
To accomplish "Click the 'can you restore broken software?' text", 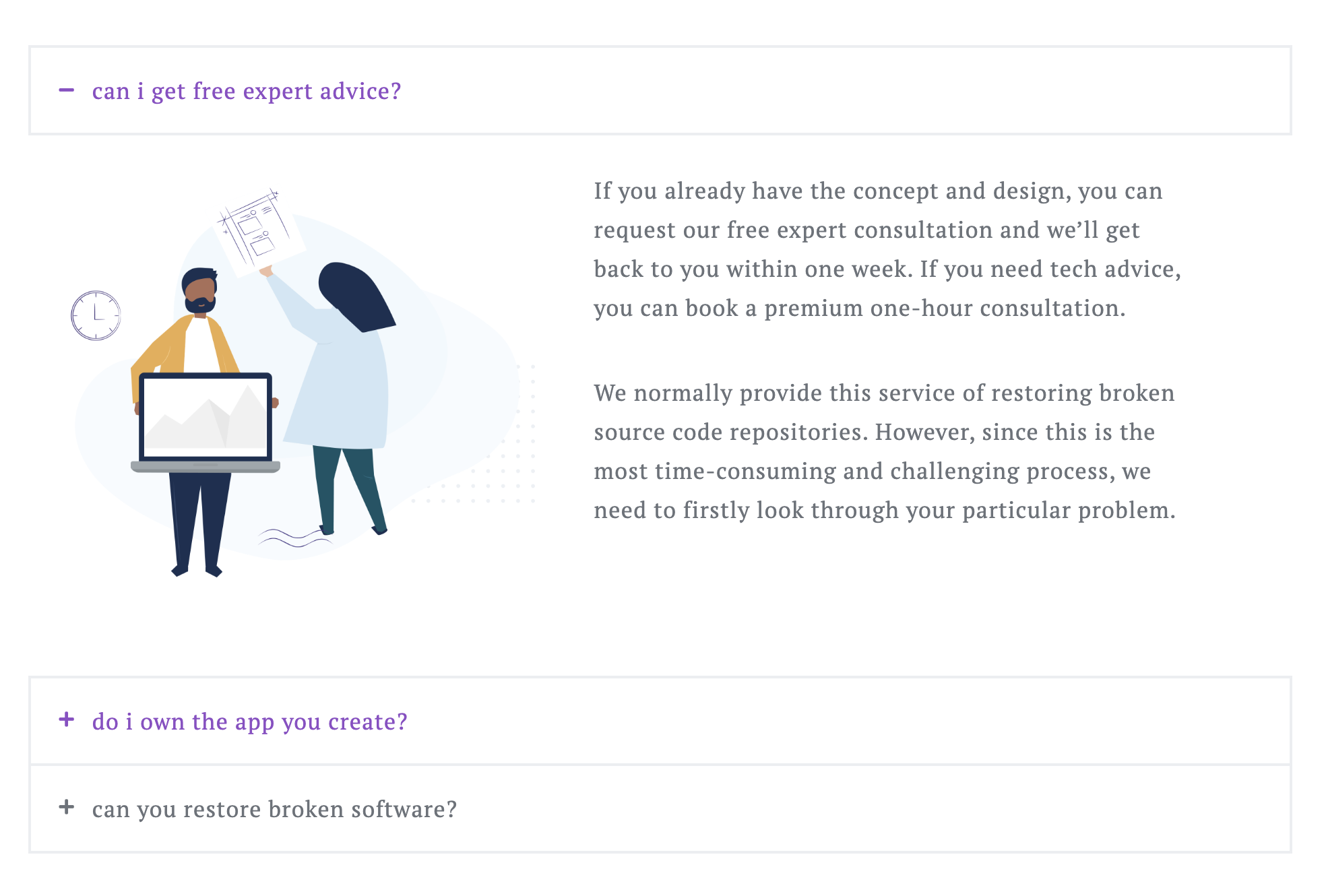I will (x=275, y=808).
